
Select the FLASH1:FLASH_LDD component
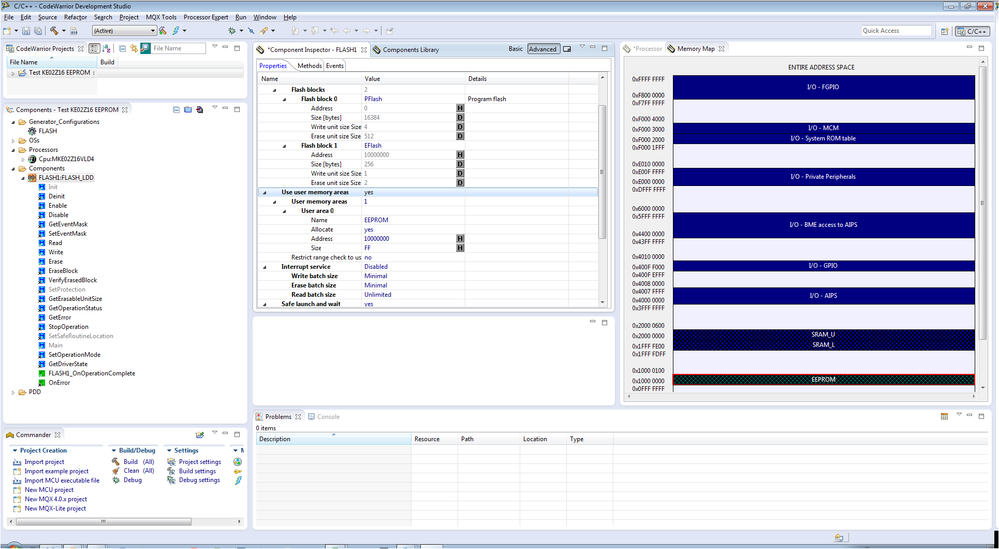tap(61, 178)
